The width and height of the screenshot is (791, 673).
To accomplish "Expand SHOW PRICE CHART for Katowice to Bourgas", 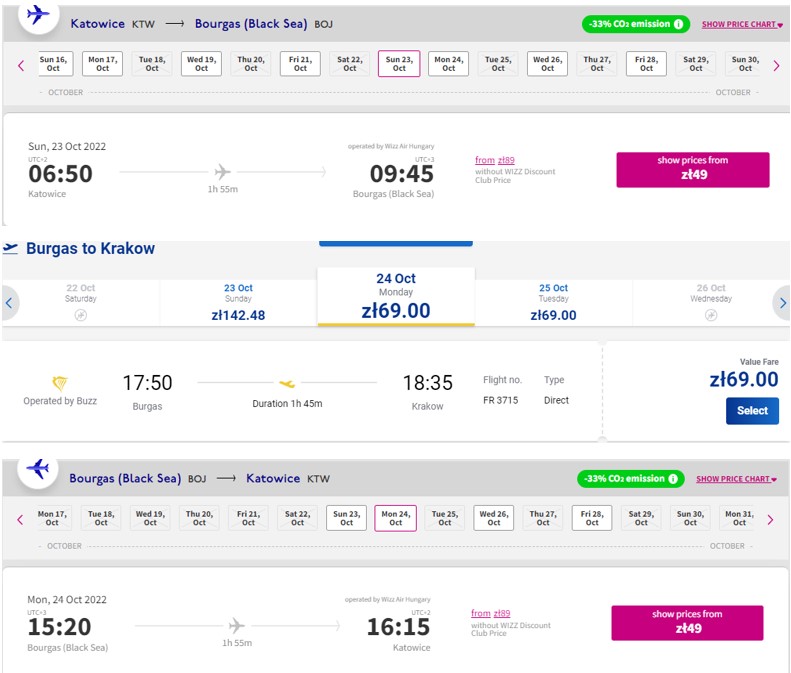I will (742, 24).
